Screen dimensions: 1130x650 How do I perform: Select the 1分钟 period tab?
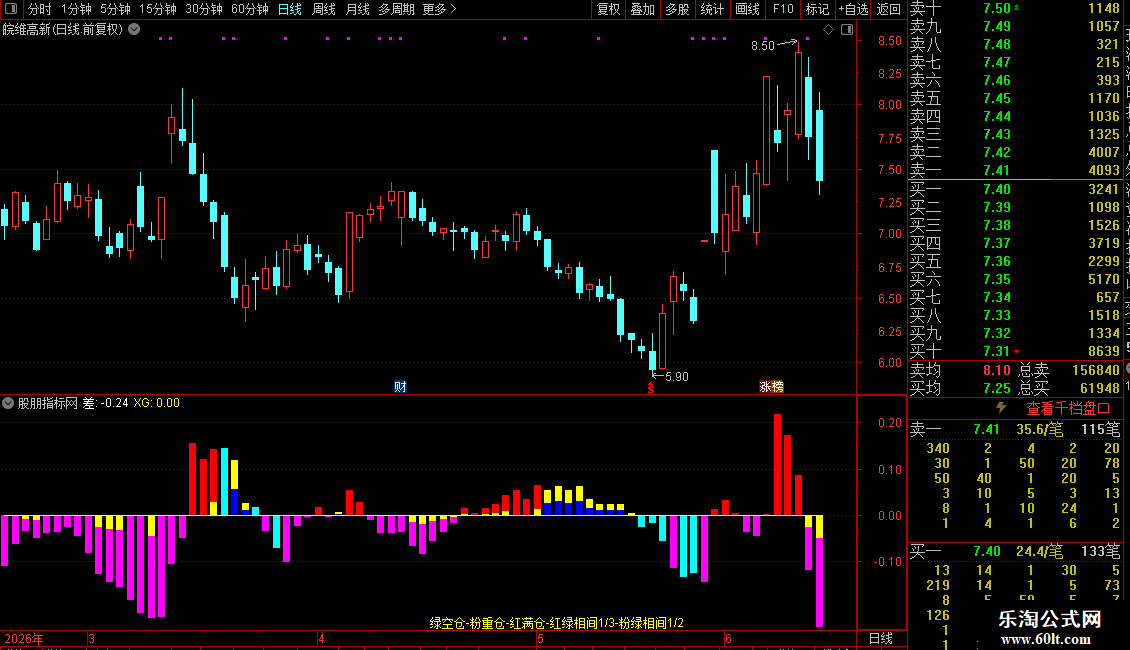(x=76, y=9)
